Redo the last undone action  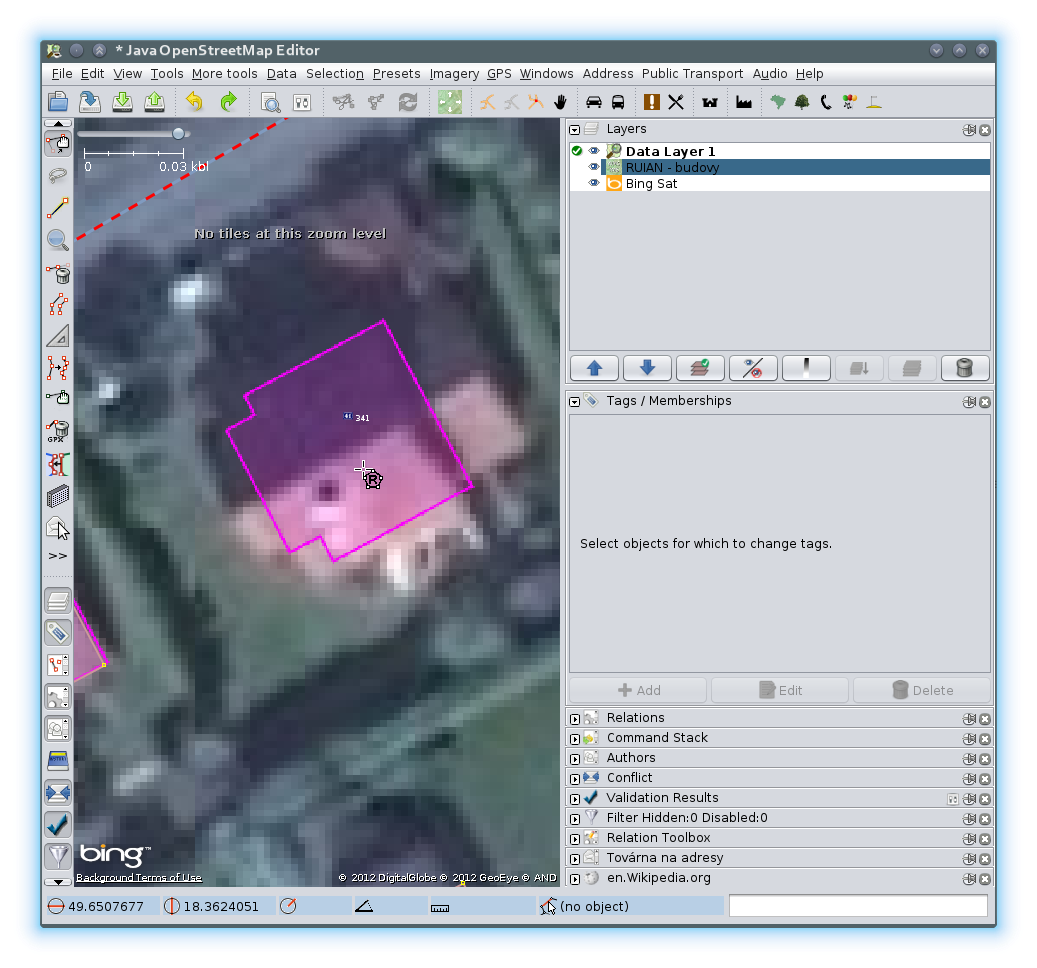pos(228,102)
